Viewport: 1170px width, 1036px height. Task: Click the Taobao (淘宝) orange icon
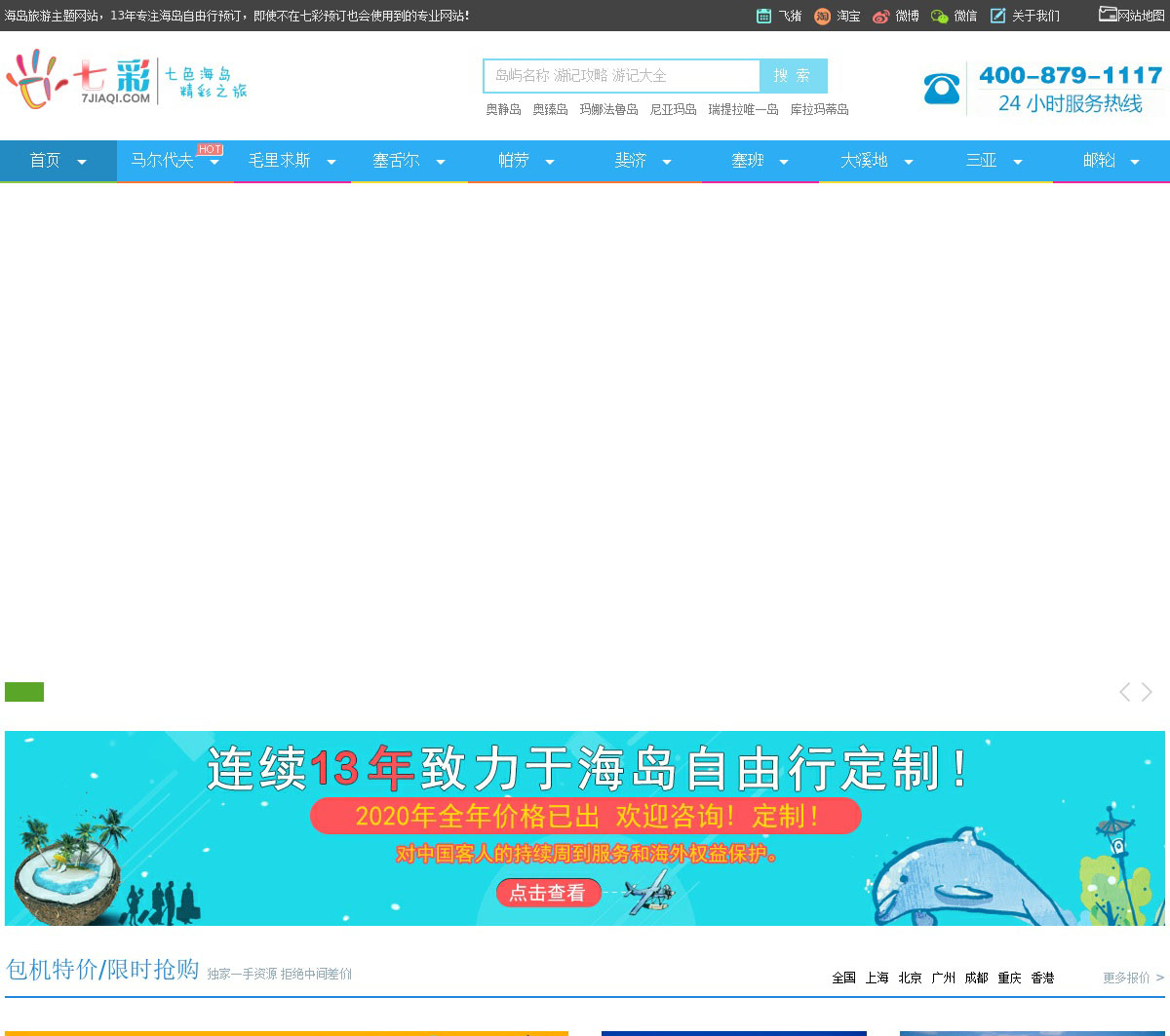[x=822, y=16]
